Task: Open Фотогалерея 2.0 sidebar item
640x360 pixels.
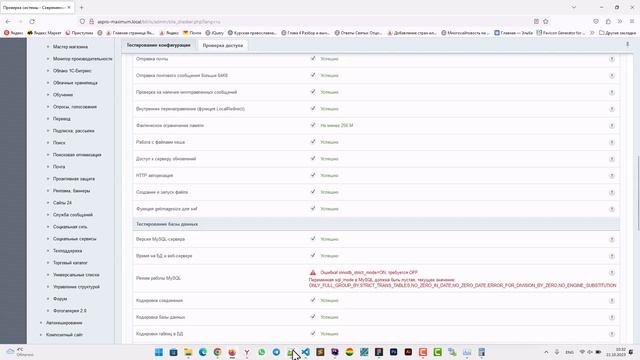Action: (69, 311)
